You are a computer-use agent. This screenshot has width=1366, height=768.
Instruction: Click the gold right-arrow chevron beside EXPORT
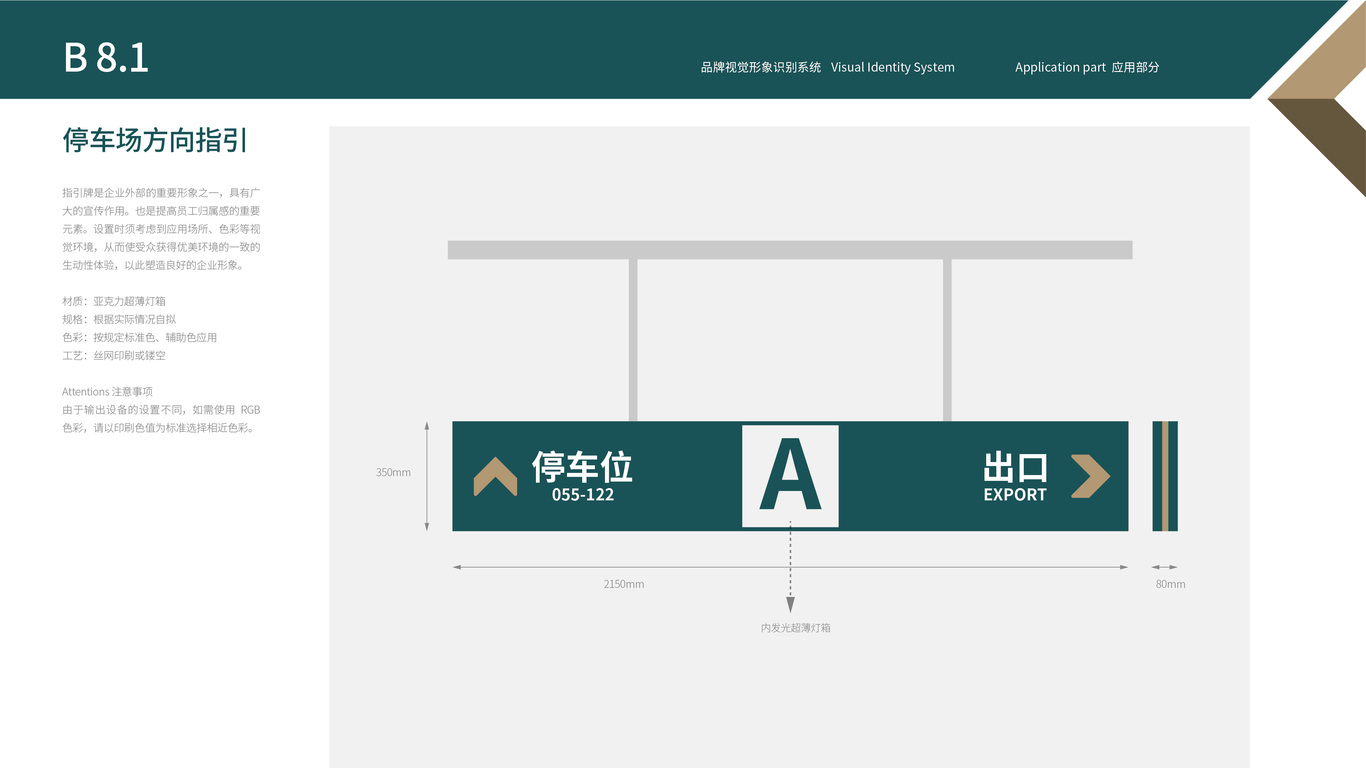tap(1090, 476)
